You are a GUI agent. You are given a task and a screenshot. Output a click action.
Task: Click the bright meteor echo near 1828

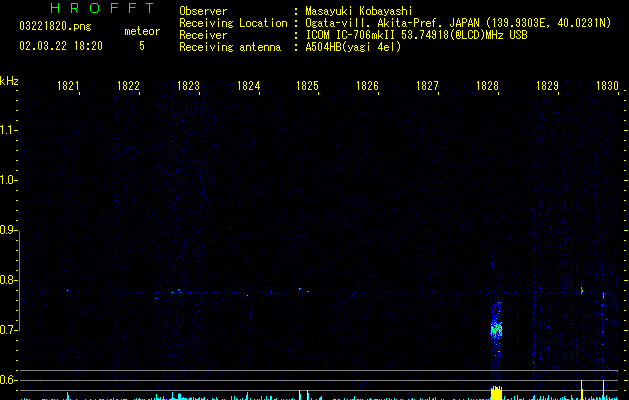[497, 330]
